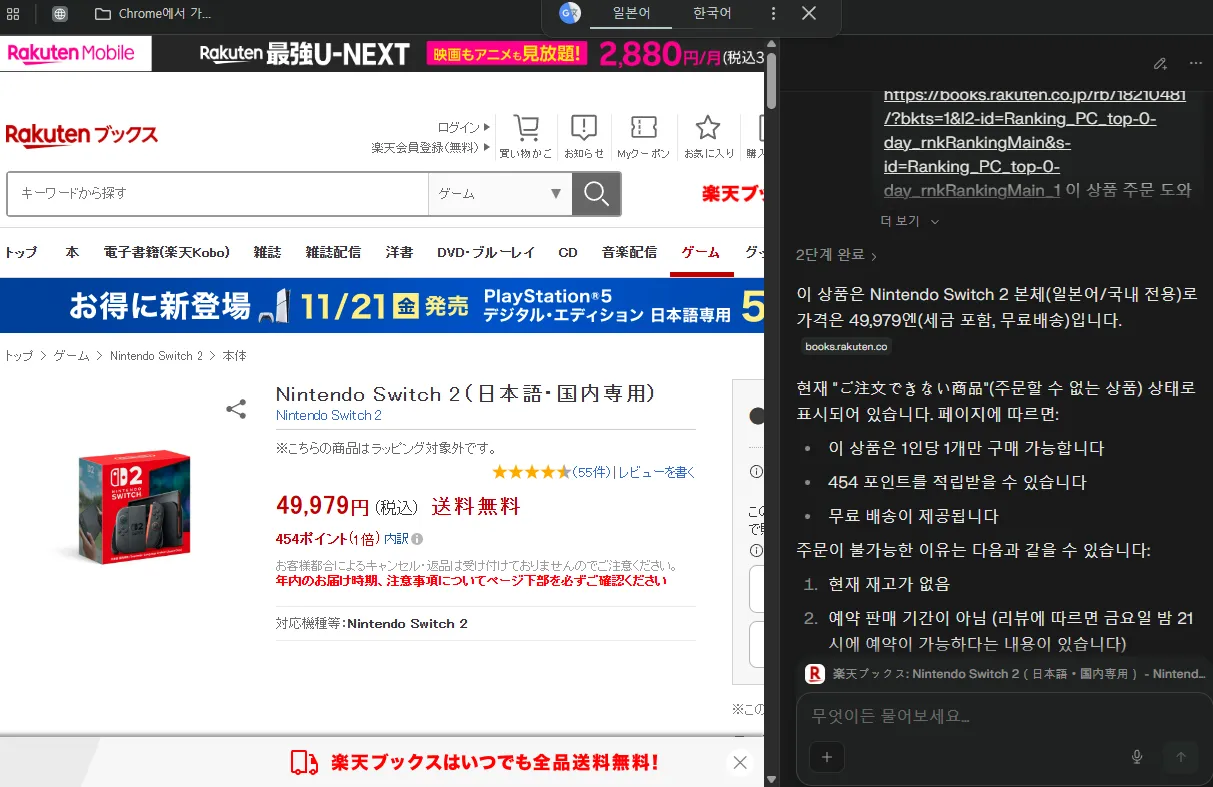The height and width of the screenshot is (787, 1213).
Task: Click the PlayStation 5 promotional banner
Action: (382, 305)
